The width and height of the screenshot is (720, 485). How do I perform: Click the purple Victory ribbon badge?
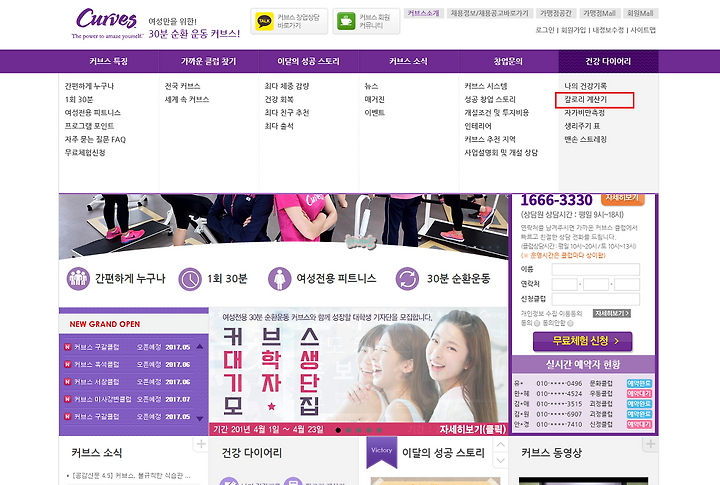[x=382, y=452]
